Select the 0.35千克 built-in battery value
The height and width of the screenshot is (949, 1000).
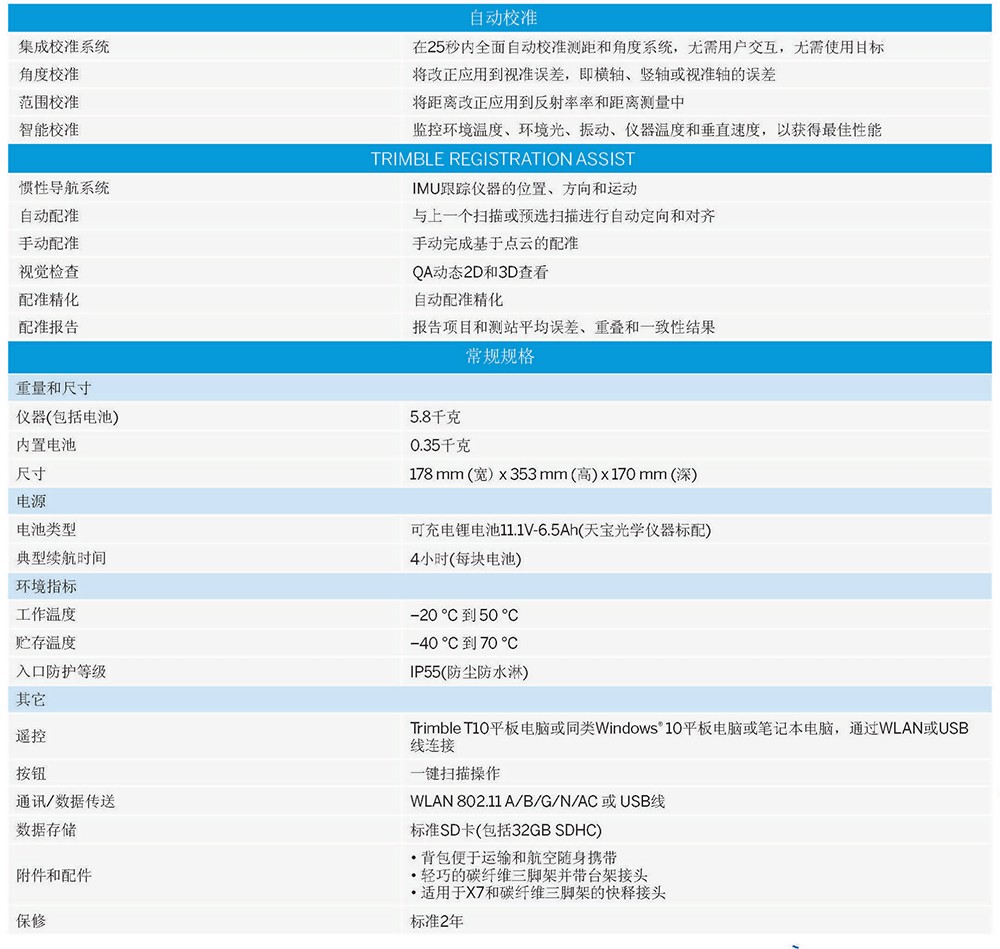point(440,445)
